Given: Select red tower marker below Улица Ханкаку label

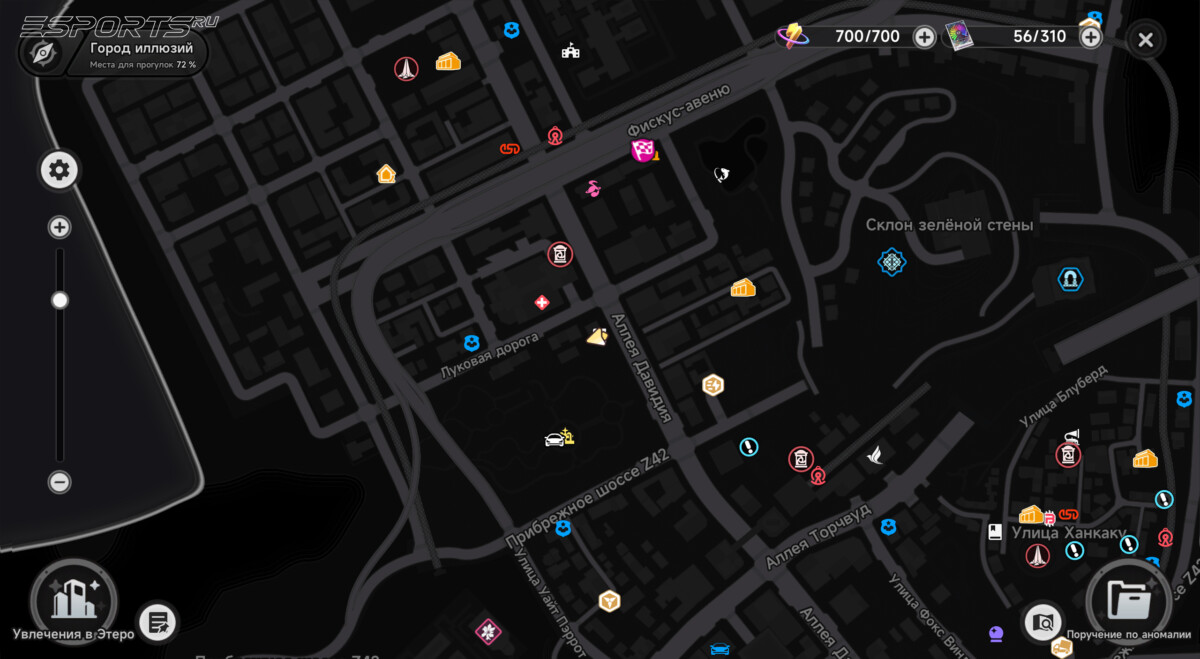Looking at the screenshot, I should pos(1038,555).
